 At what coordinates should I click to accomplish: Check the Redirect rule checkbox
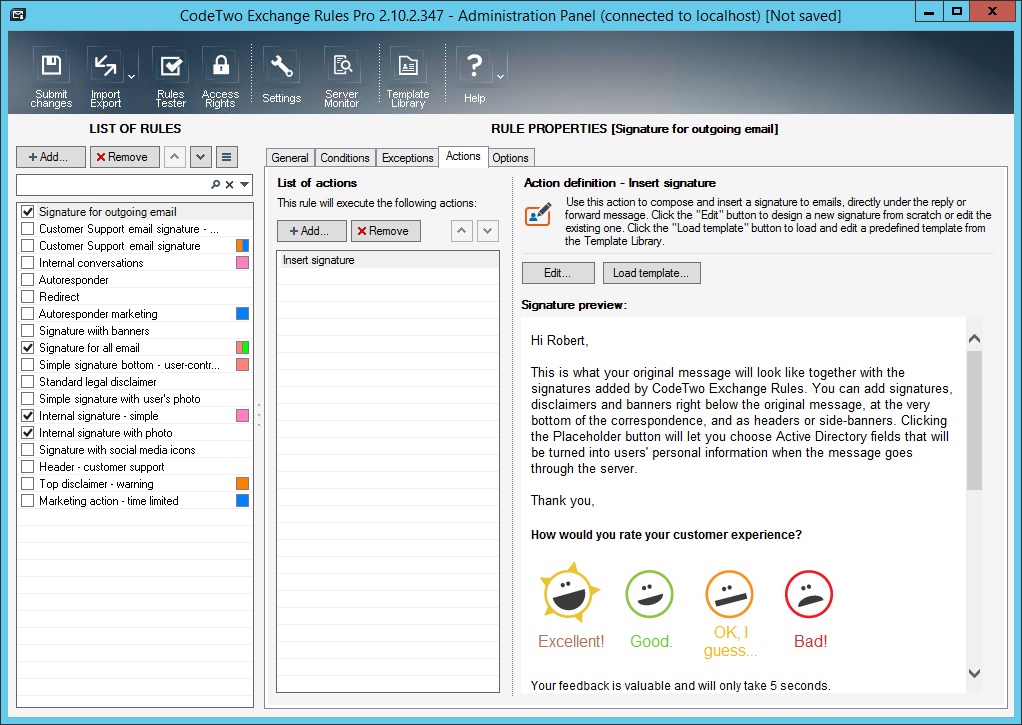tap(27, 296)
